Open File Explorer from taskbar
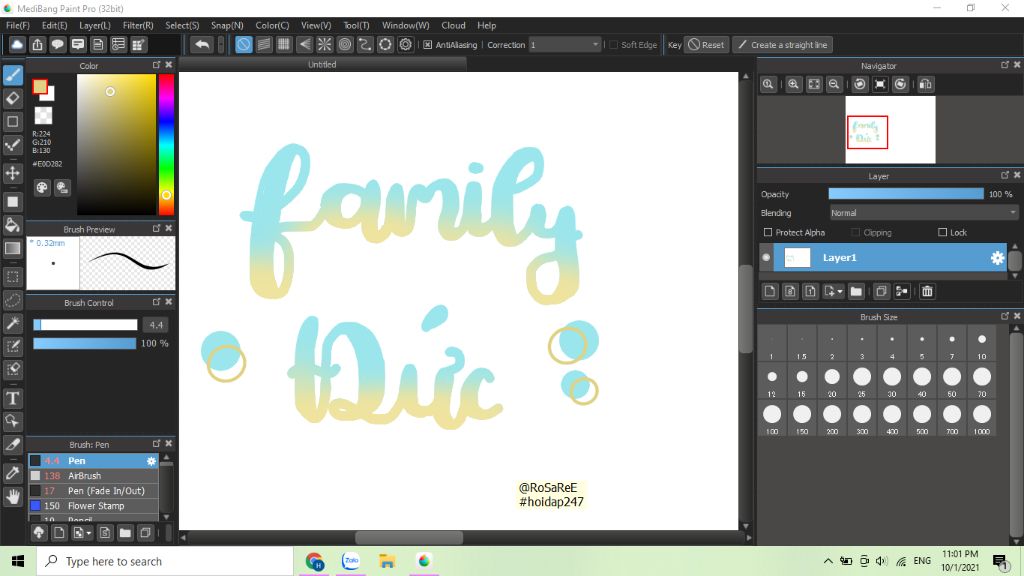 tap(387, 561)
